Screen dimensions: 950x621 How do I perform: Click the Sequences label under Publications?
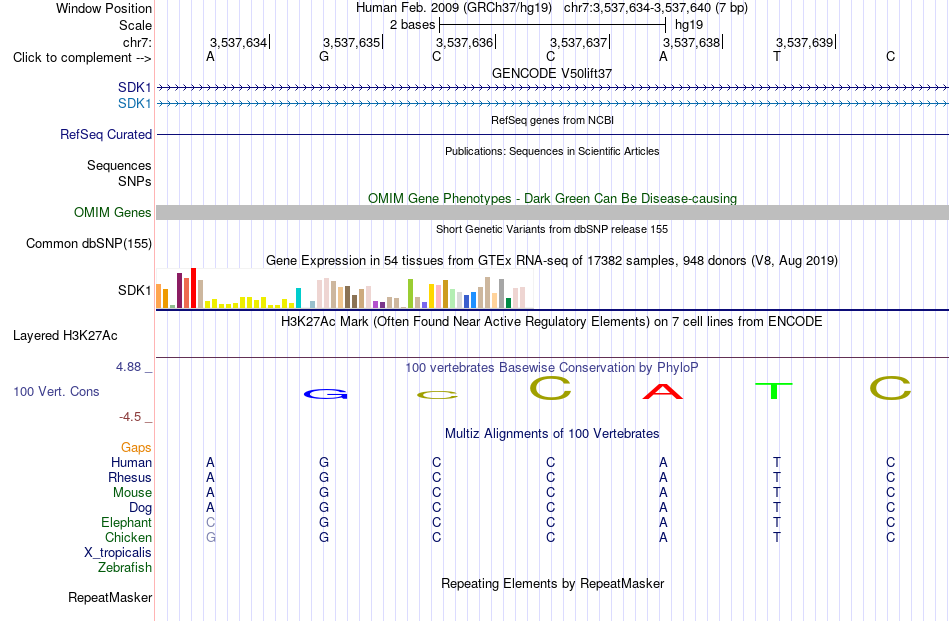[x=119, y=166]
